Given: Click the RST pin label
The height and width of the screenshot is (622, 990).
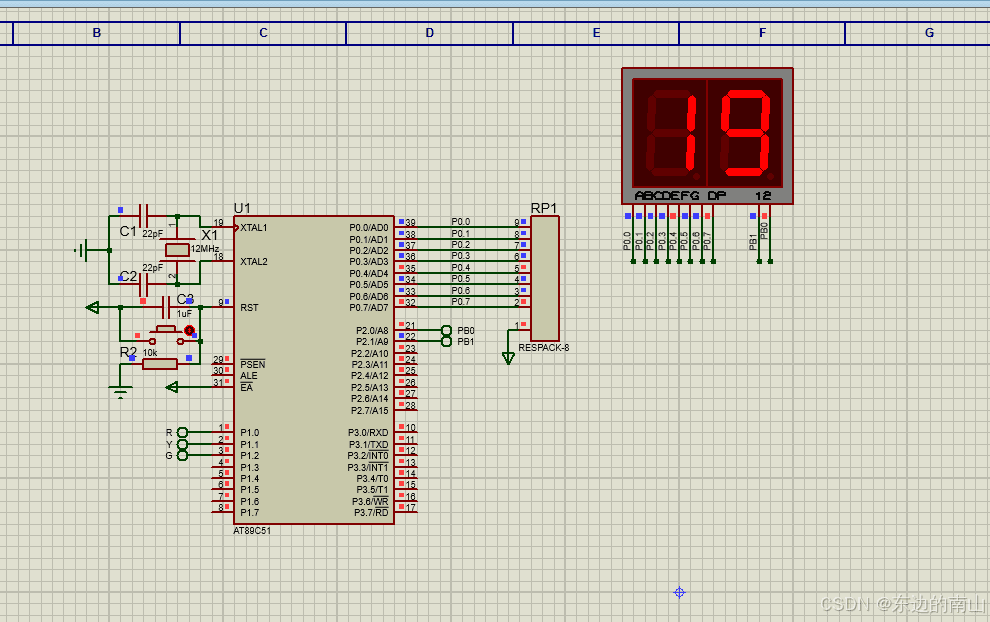Looking at the screenshot, I should pos(249,308).
